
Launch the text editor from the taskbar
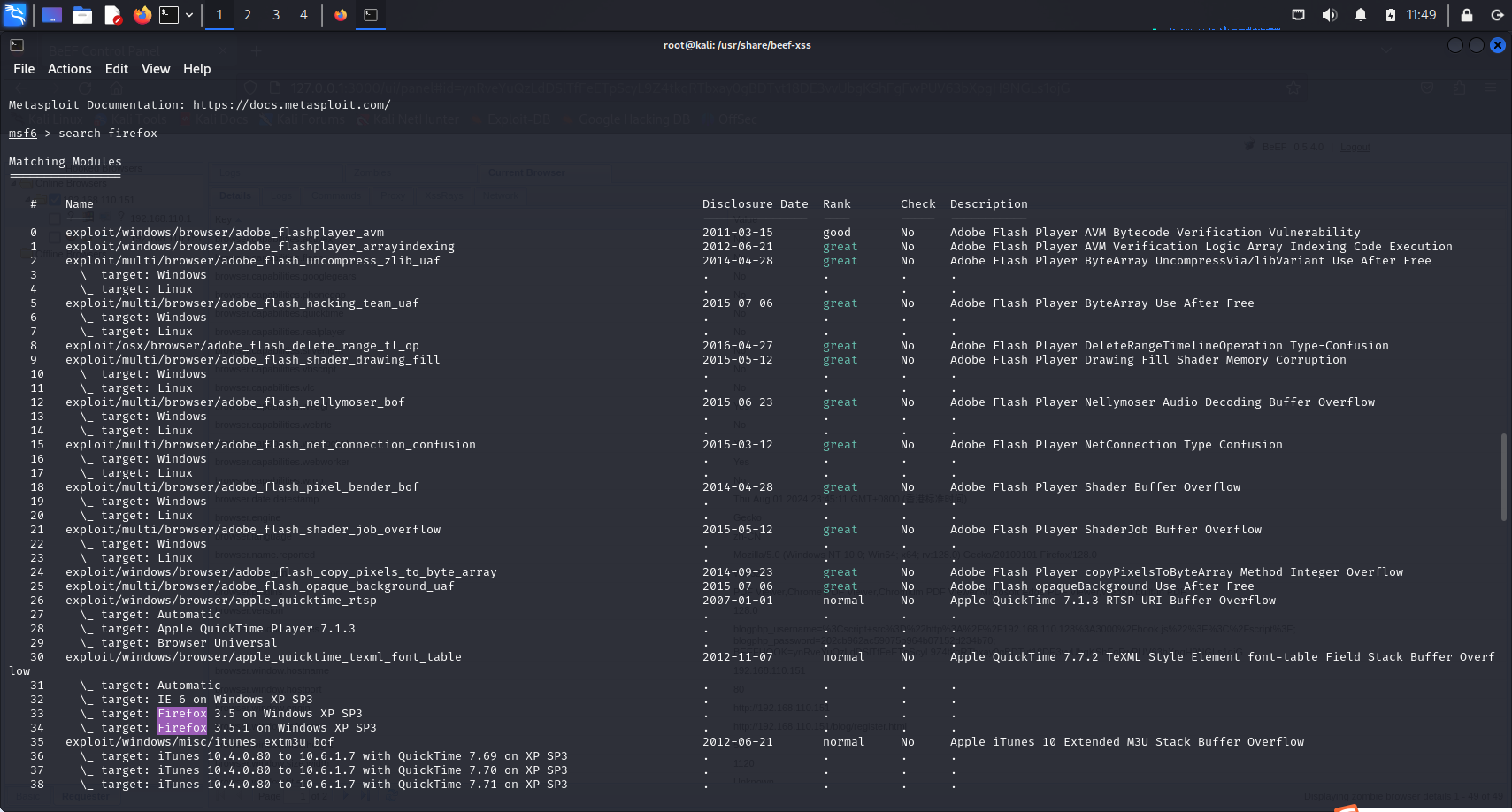click(111, 15)
